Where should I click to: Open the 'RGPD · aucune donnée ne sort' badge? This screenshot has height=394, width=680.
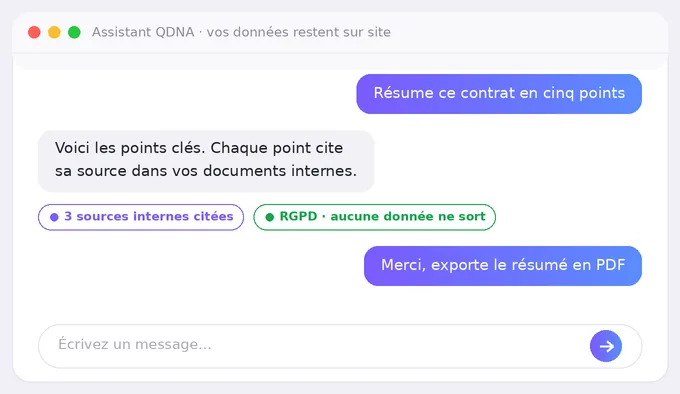tap(374, 217)
